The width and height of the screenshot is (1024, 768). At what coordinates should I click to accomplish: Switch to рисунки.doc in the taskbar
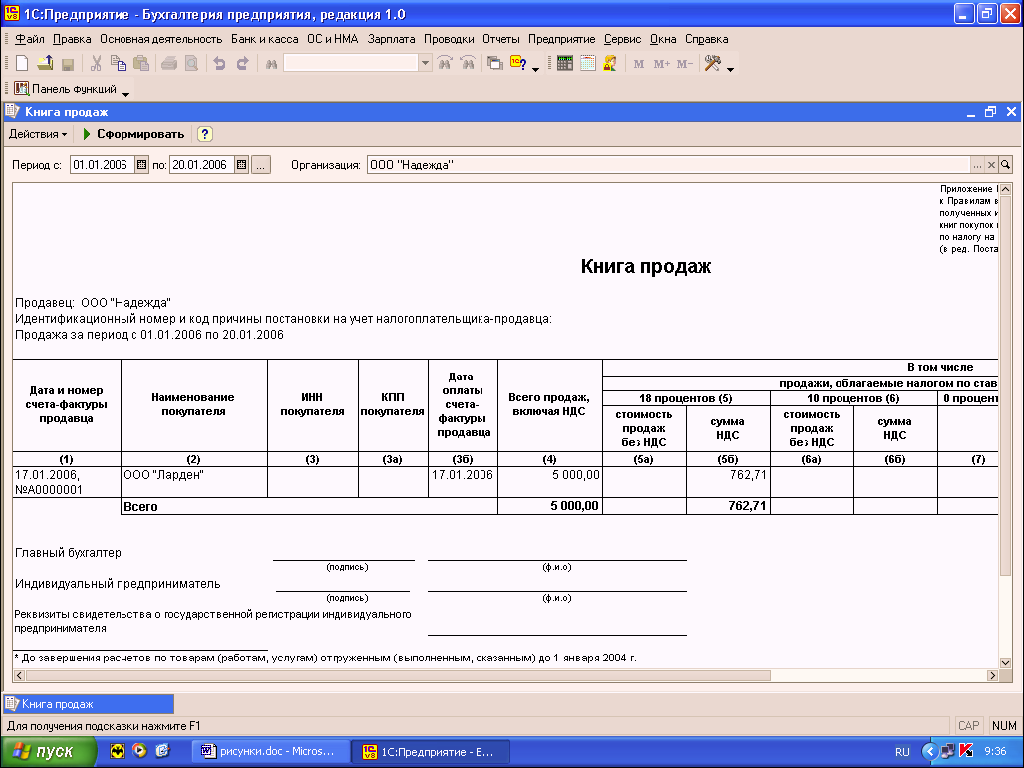[274, 751]
